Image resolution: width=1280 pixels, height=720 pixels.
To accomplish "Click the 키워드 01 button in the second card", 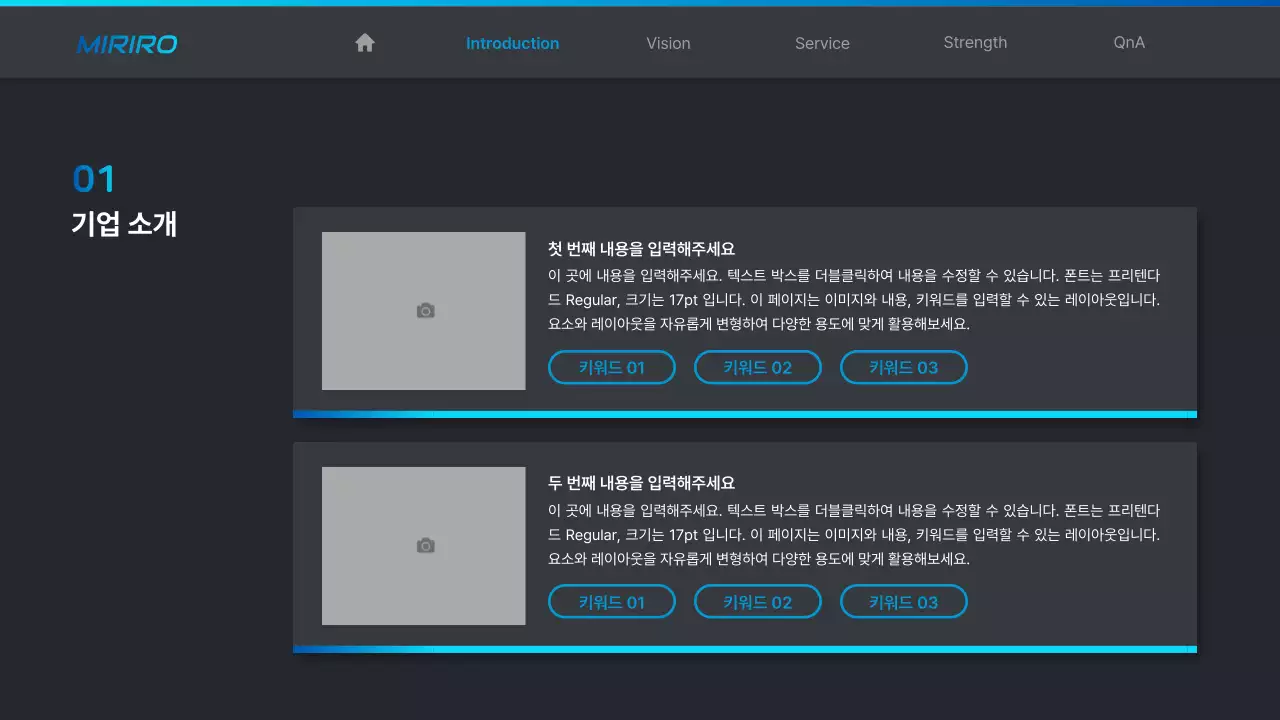I will (x=611, y=601).
